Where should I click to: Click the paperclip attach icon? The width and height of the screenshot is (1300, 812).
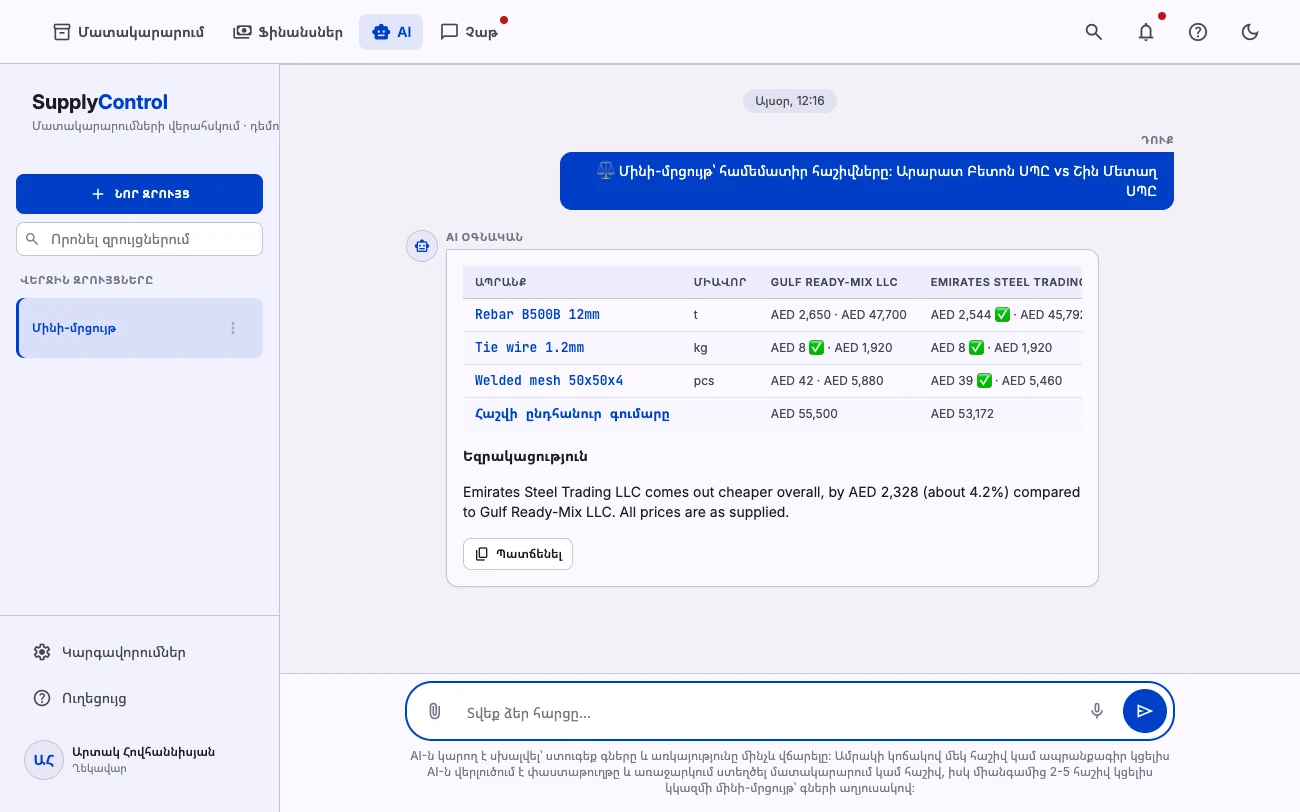(435, 711)
